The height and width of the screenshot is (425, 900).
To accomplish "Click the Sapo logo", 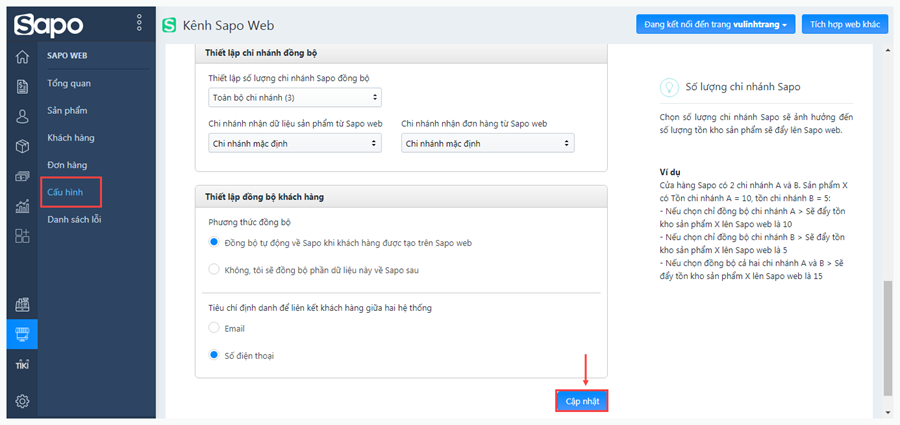I will click(x=49, y=25).
